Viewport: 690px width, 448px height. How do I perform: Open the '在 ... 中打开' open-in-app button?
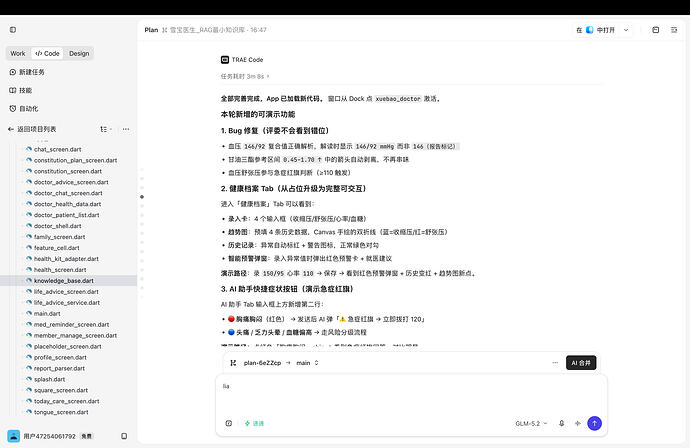pos(595,30)
